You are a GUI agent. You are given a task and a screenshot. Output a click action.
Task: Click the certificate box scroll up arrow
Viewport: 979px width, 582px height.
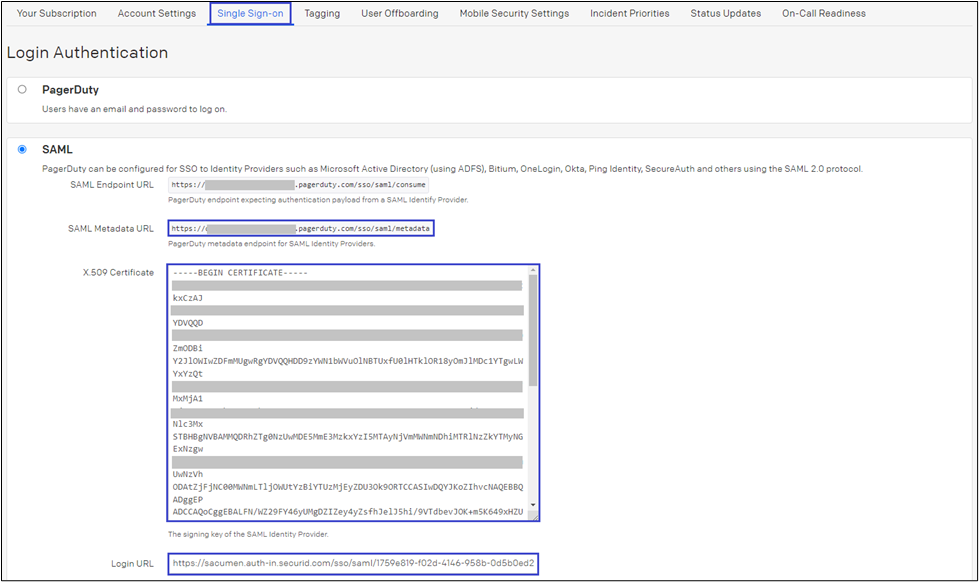tap(533, 272)
